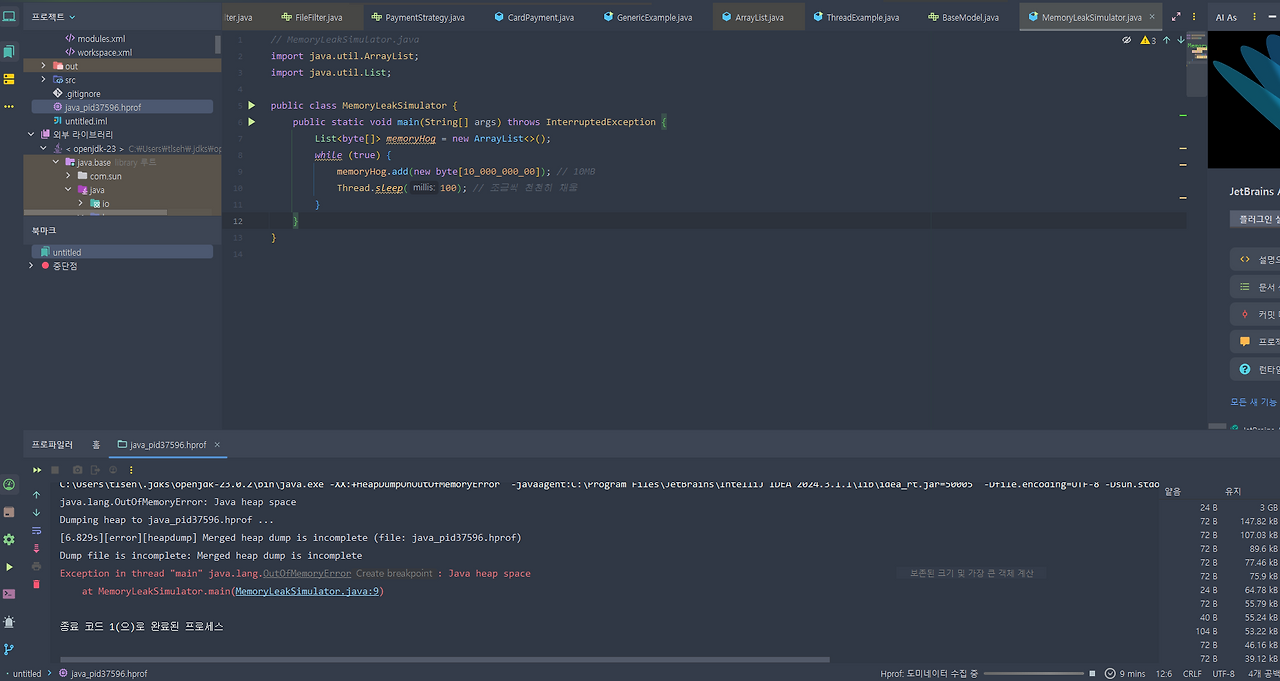
Task: Select the Profiler gauge icon in sidebar
Action: 8,484
